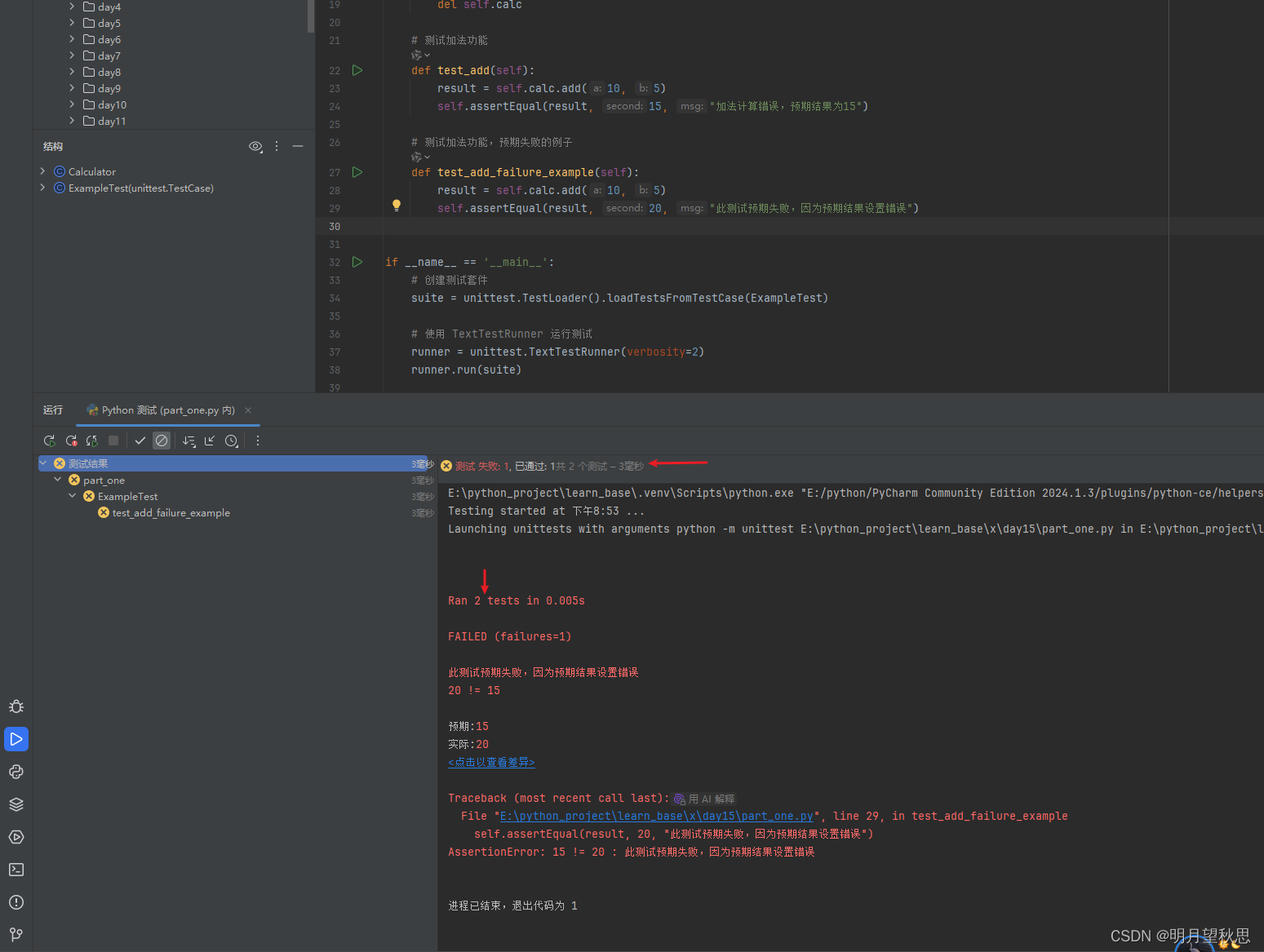This screenshot has width=1264, height=952.
Task: Open the Run tool window
Action: point(16,739)
